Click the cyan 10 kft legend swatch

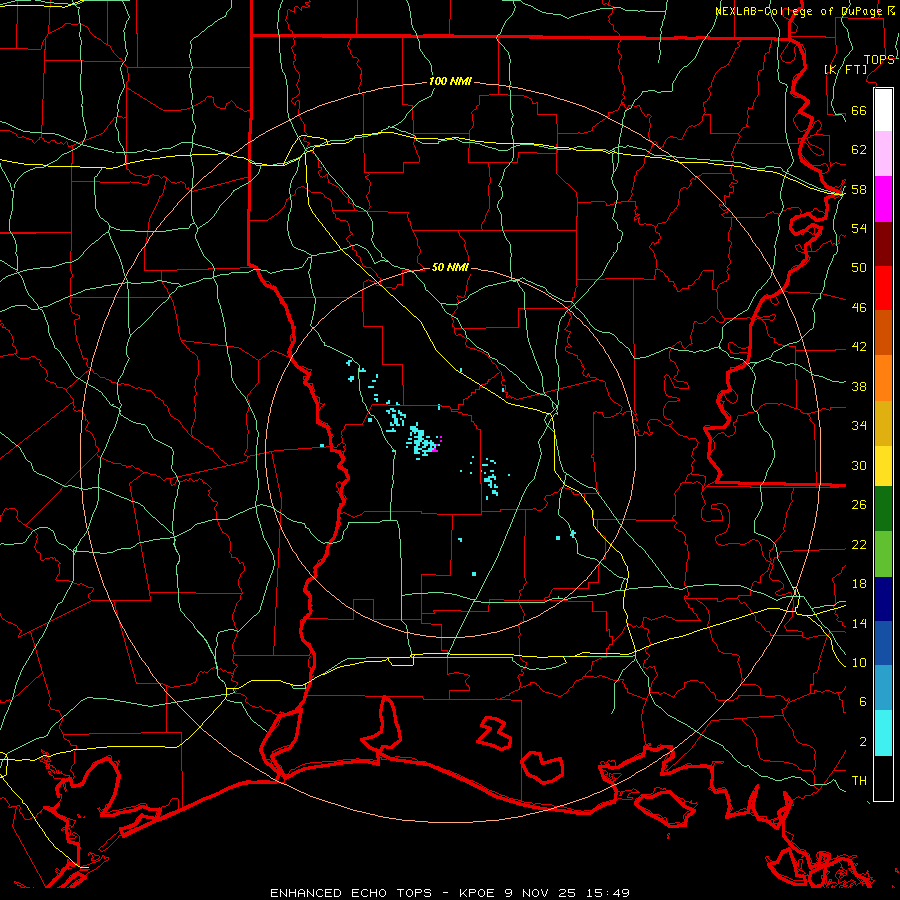pyautogui.click(x=883, y=733)
